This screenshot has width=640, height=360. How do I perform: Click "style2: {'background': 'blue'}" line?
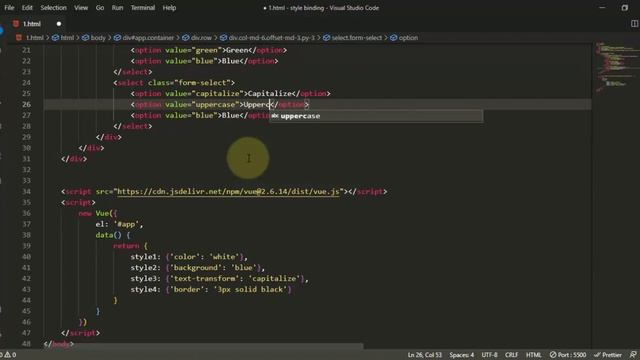[198, 268]
